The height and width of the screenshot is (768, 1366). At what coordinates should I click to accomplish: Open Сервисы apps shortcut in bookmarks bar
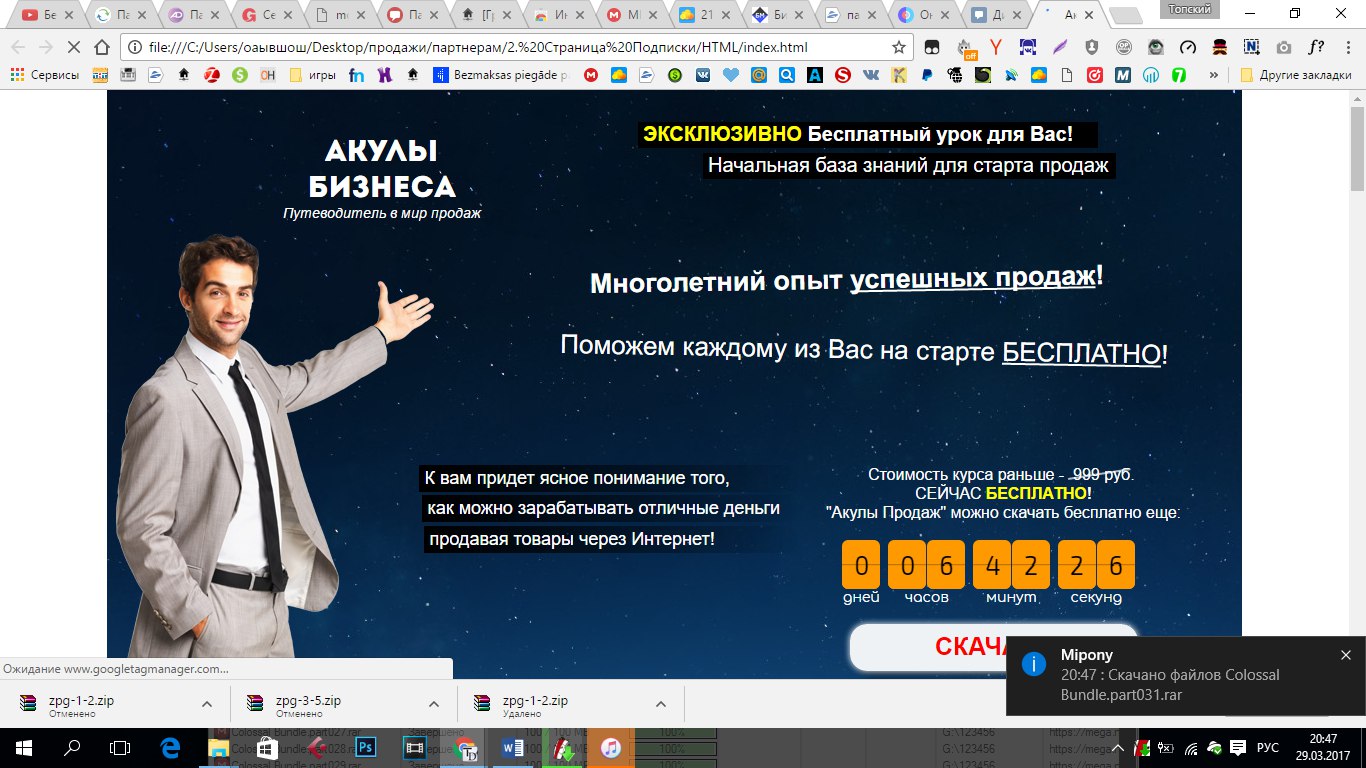coord(45,75)
